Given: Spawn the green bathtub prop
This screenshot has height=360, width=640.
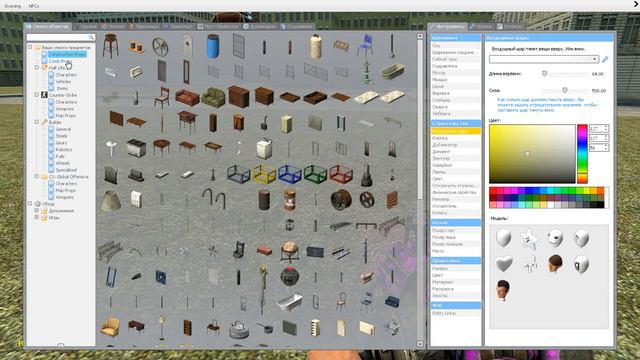Looking at the screenshot, I should click(392, 71).
